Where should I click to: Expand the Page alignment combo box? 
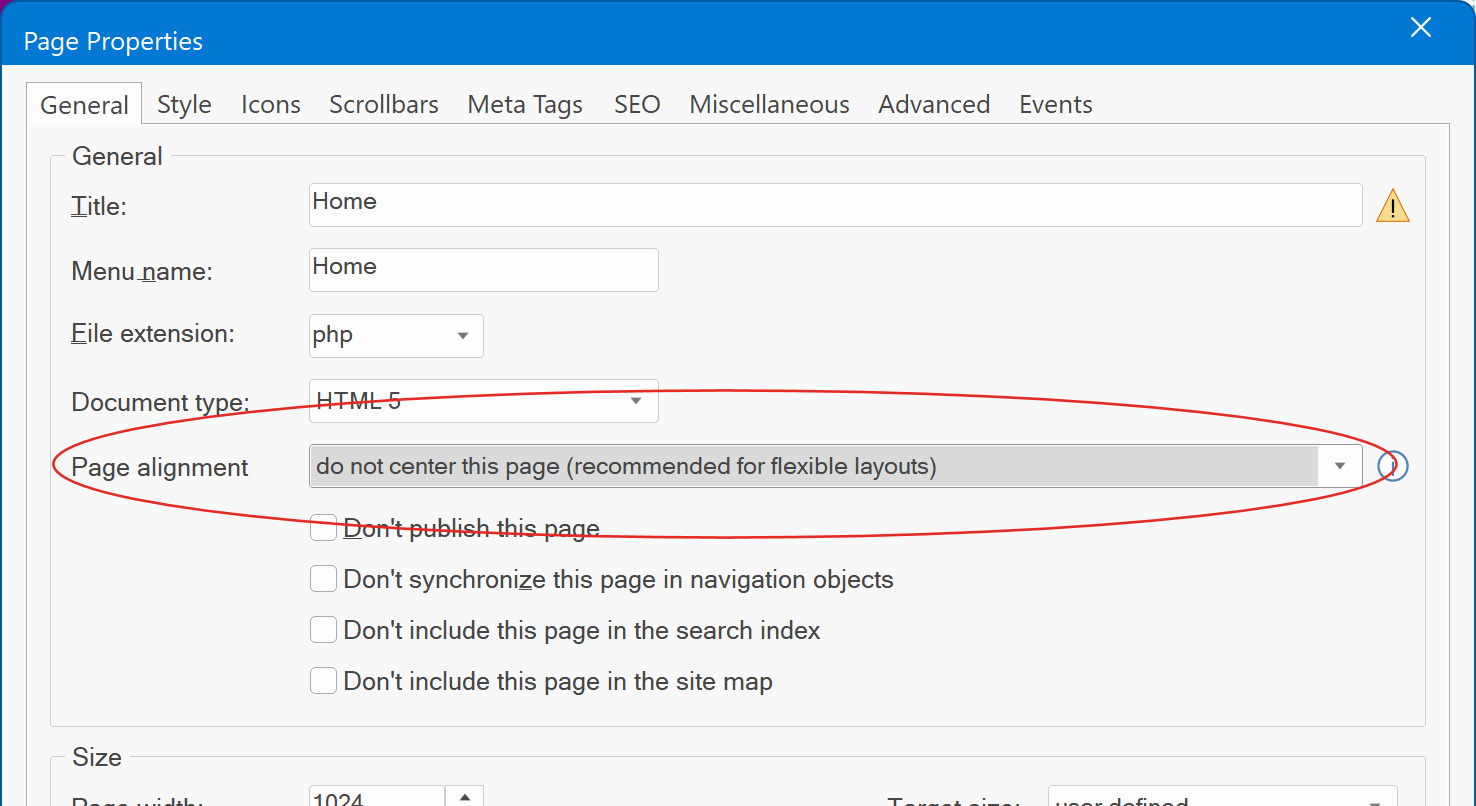click(835, 466)
